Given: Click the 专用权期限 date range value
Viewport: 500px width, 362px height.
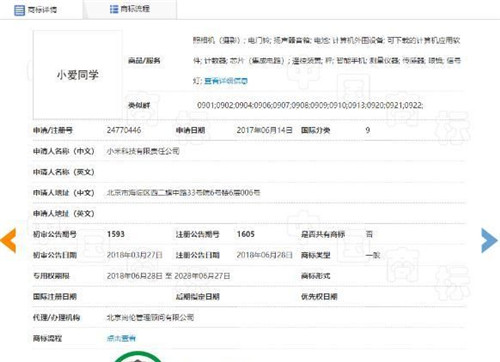Looking at the screenshot, I should (x=168, y=276).
